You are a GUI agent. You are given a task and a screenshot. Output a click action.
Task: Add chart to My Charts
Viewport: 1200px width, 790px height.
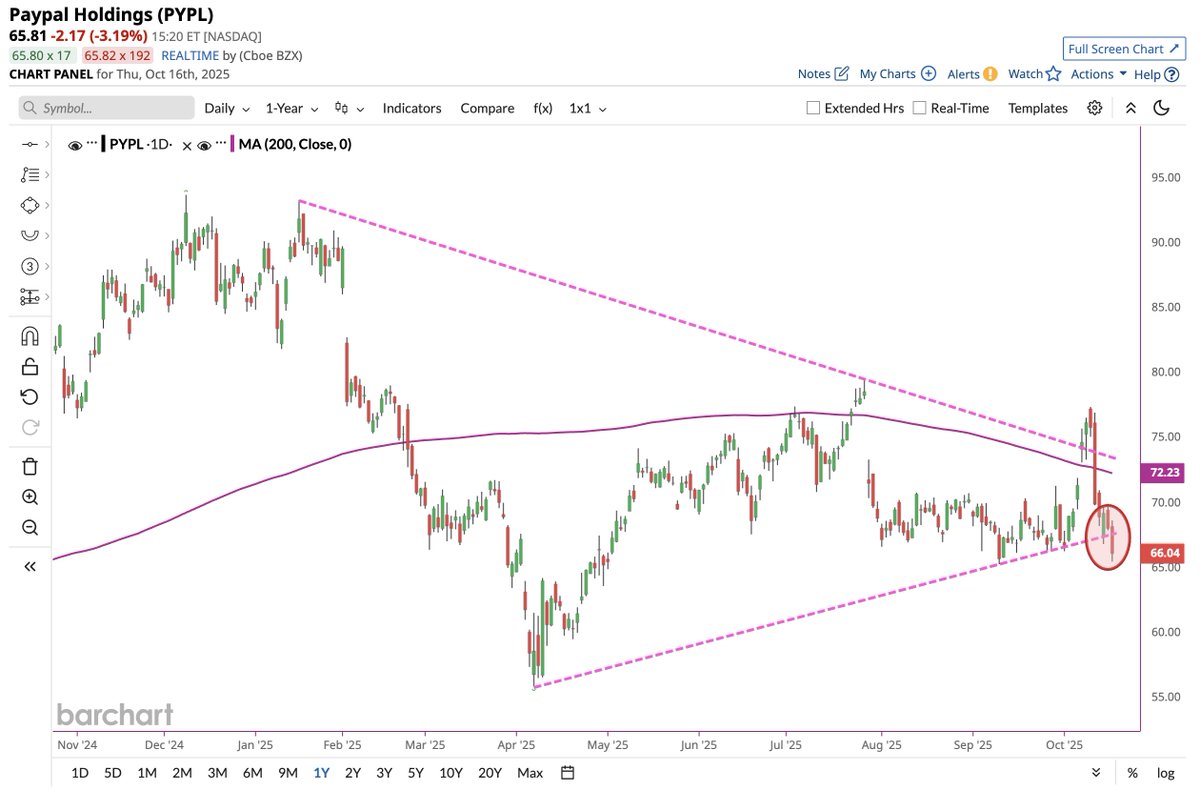coord(897,74)
